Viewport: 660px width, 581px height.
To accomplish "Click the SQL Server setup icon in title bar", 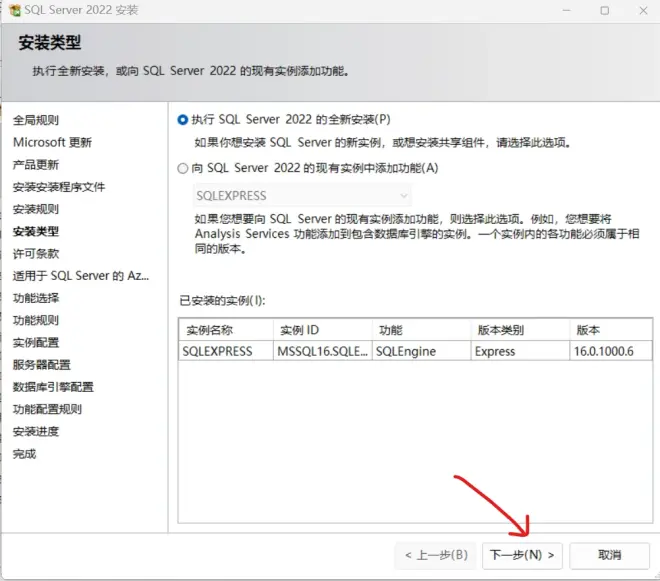I will tap(14, 10).
